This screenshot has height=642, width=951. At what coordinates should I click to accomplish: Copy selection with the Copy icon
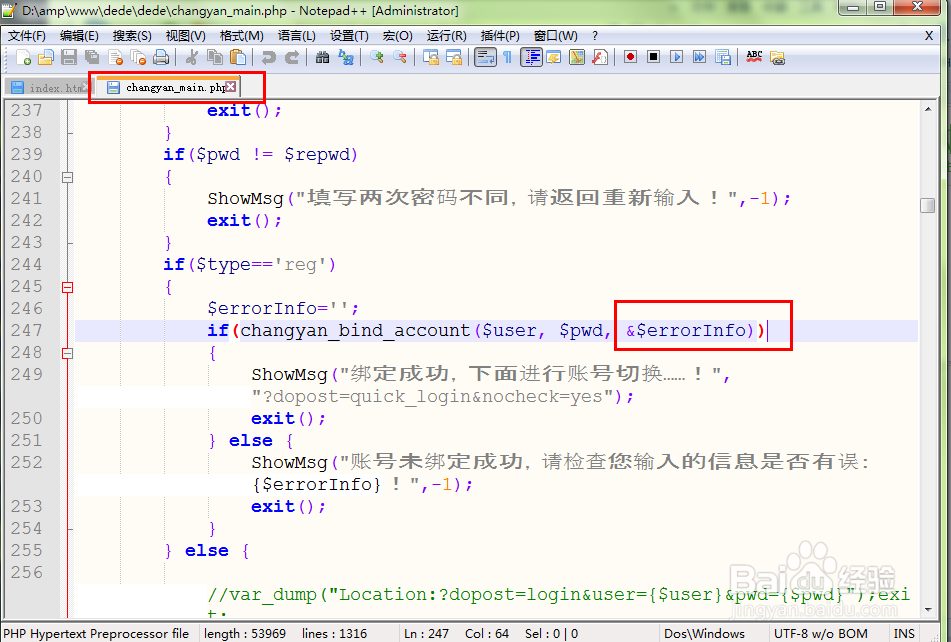tap(215, 58)
